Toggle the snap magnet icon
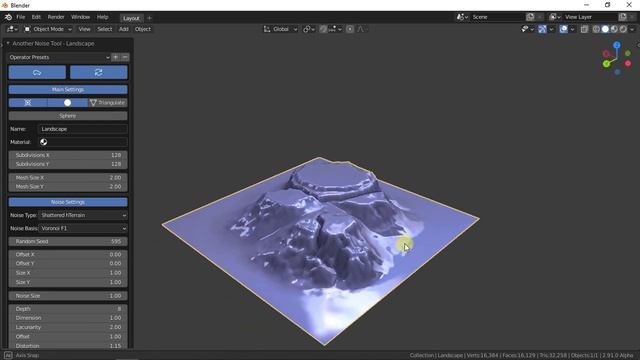The height and width of the screenshot is (360, 640). (323, 29)
